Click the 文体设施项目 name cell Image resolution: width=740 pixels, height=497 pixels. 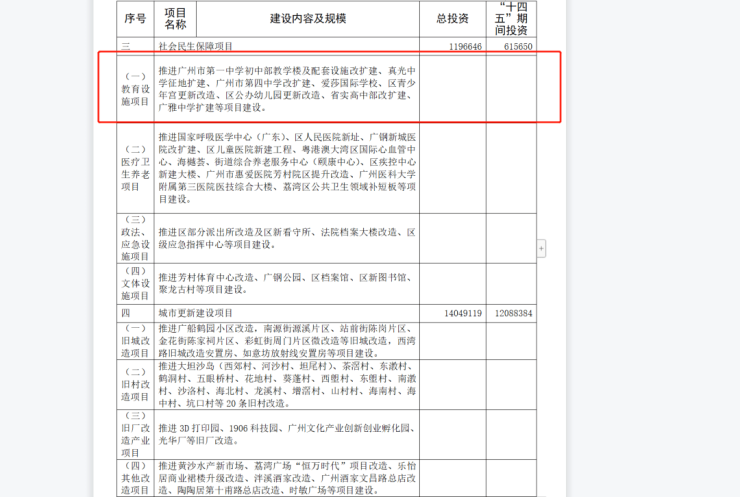click(134, 283)
